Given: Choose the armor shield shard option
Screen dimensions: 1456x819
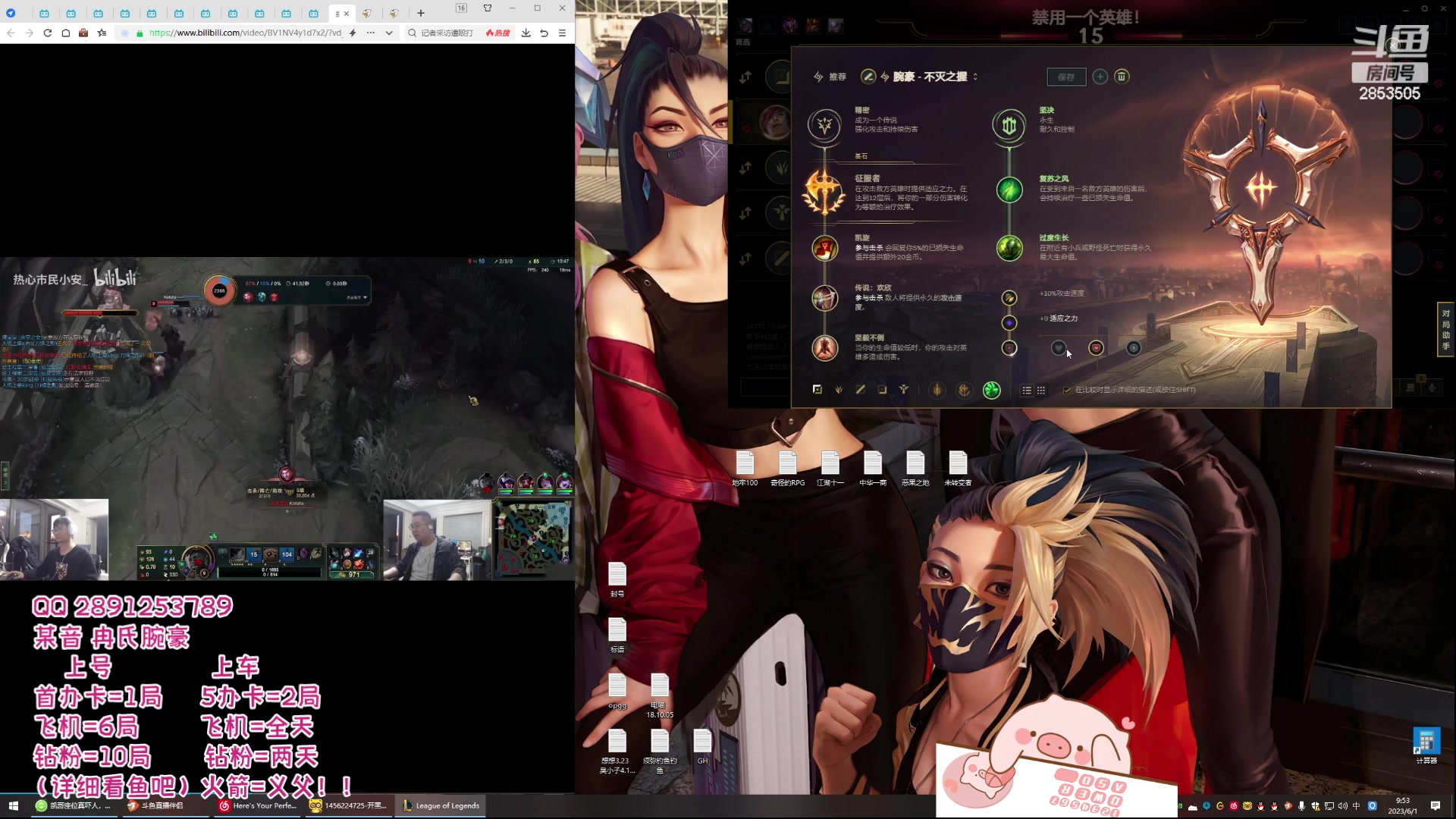Looking at the screenshot, I should [1096, 348].
